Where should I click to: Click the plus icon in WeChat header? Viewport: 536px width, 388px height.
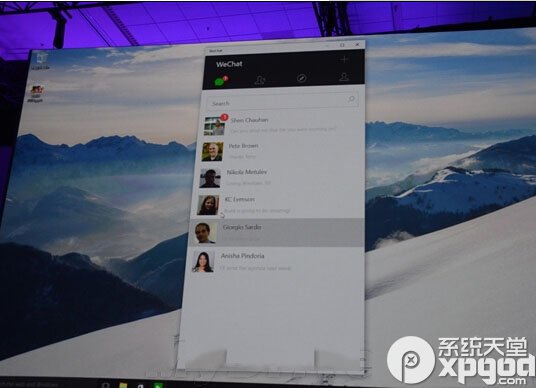click(x=344, y=59)
